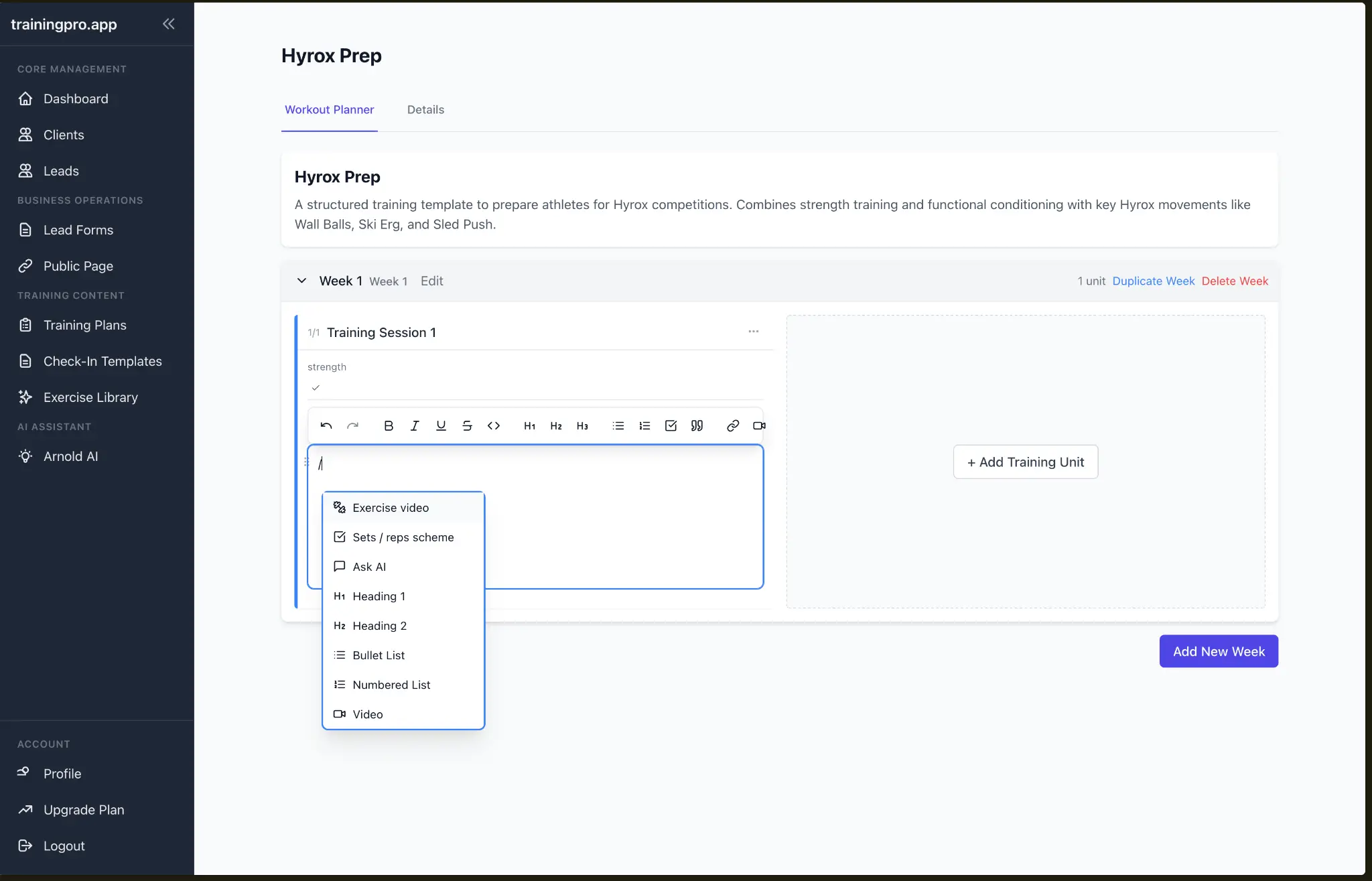Toggle italic text in editor toolbar
The width and height of the screenshot is (1372, 881).
[415, 425]
